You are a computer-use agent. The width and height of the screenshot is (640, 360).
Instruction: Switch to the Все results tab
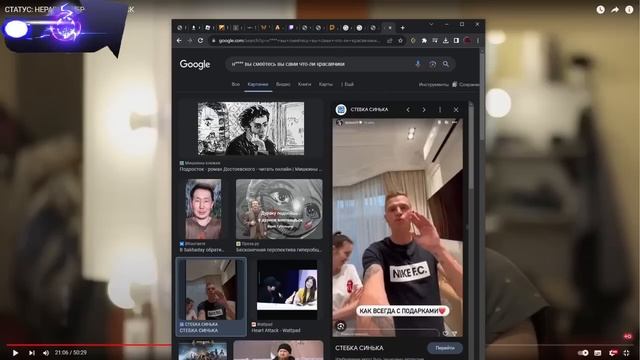click(x=236, y=84)
